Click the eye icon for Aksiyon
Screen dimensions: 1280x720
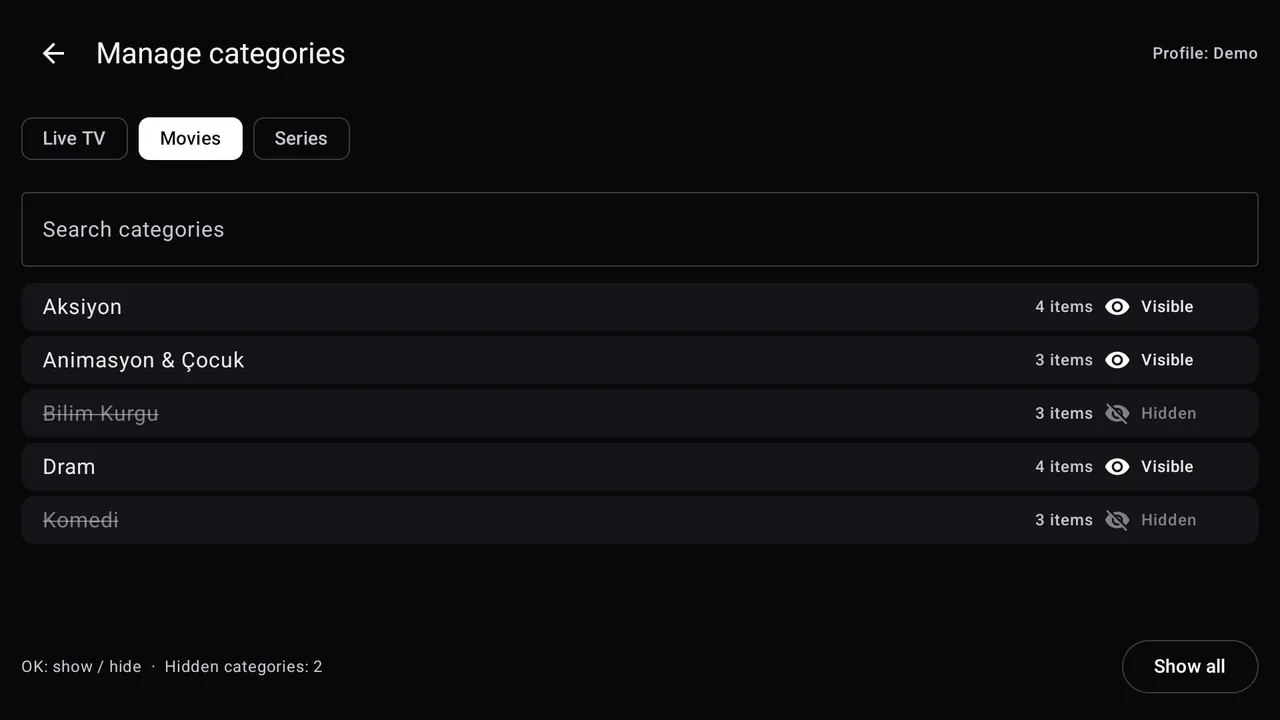(x=1117, y=307)
